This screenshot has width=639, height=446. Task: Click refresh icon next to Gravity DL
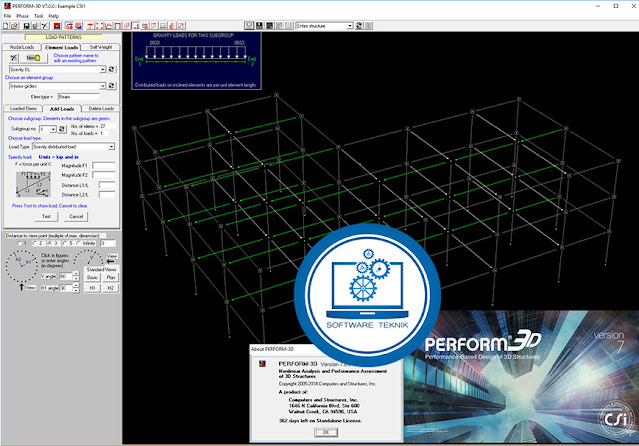click(x=112, y=70)
